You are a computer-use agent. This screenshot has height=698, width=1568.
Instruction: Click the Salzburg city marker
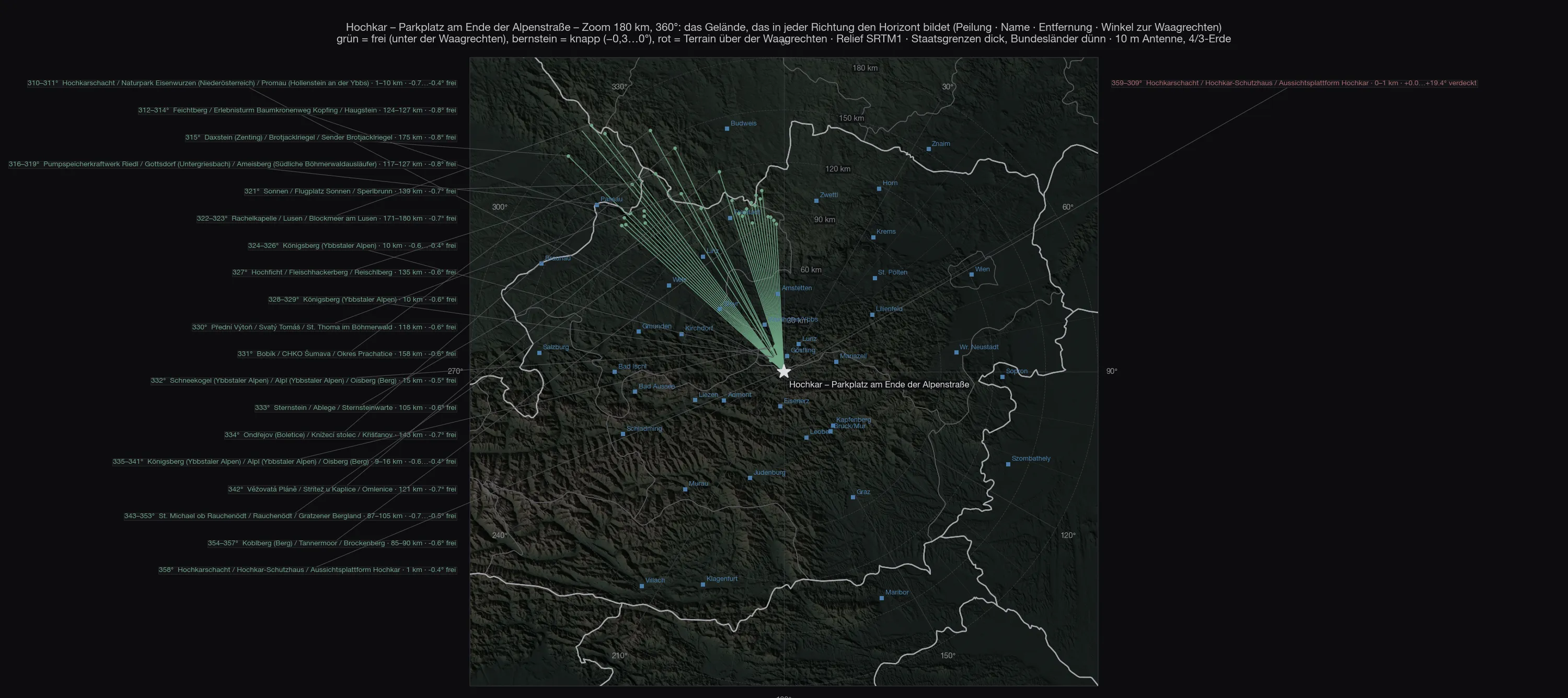(x=539, y=352)
